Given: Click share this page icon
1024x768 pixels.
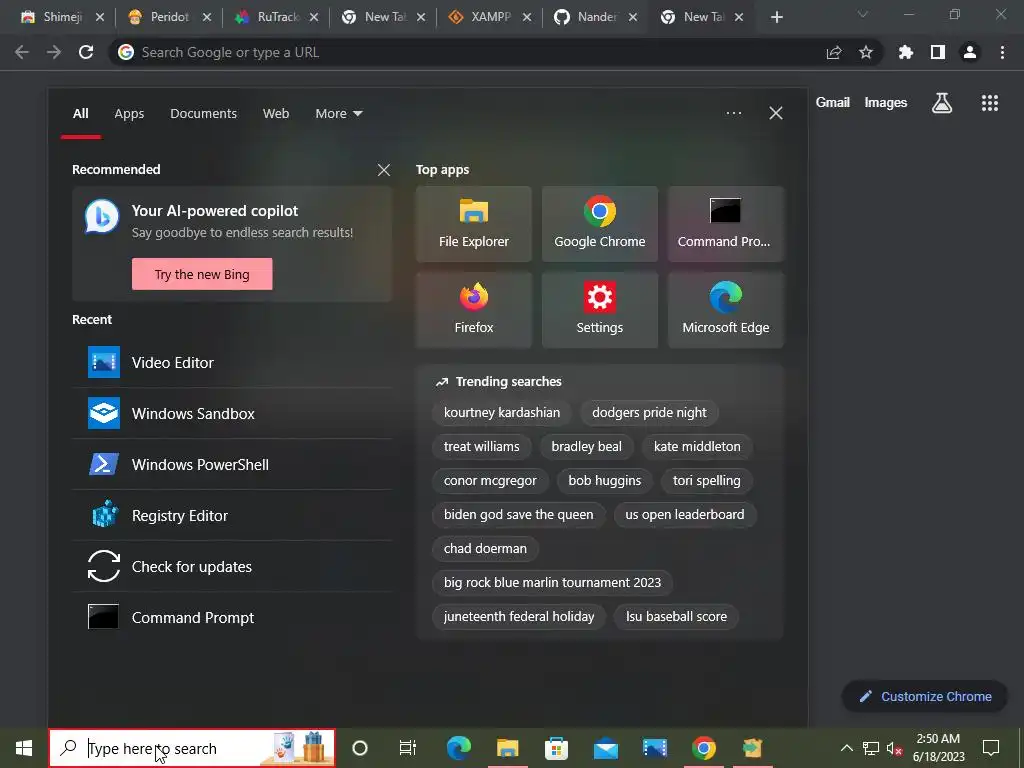Looking at the screenshot, I should (x=834, y=52).
